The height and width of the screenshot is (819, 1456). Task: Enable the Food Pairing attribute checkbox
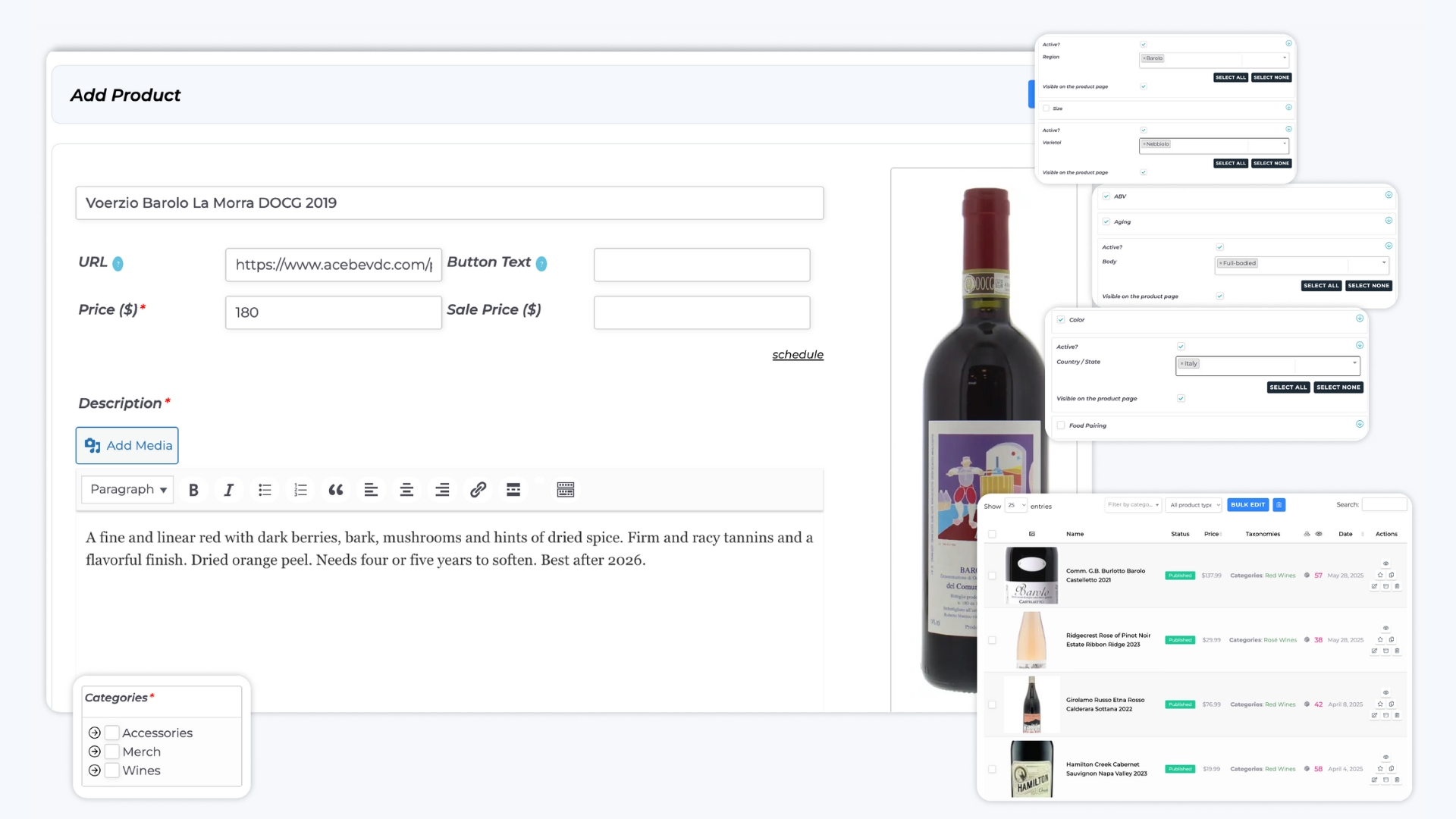(x=1061, y=425)
